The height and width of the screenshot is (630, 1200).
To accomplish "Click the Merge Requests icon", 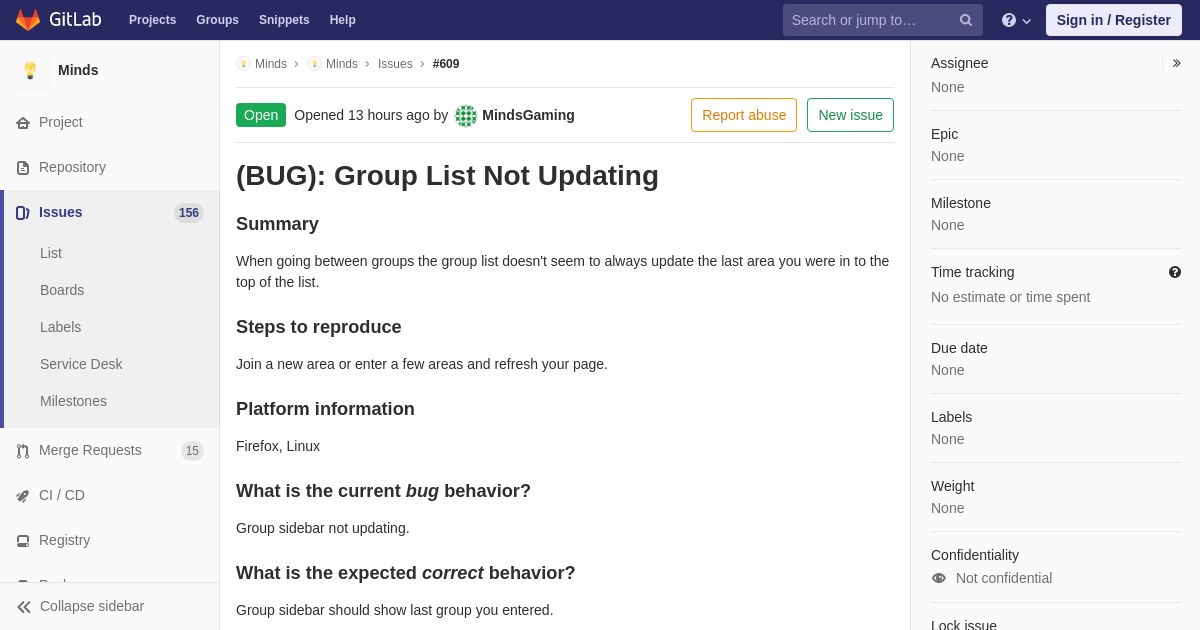I will [23, 451].
